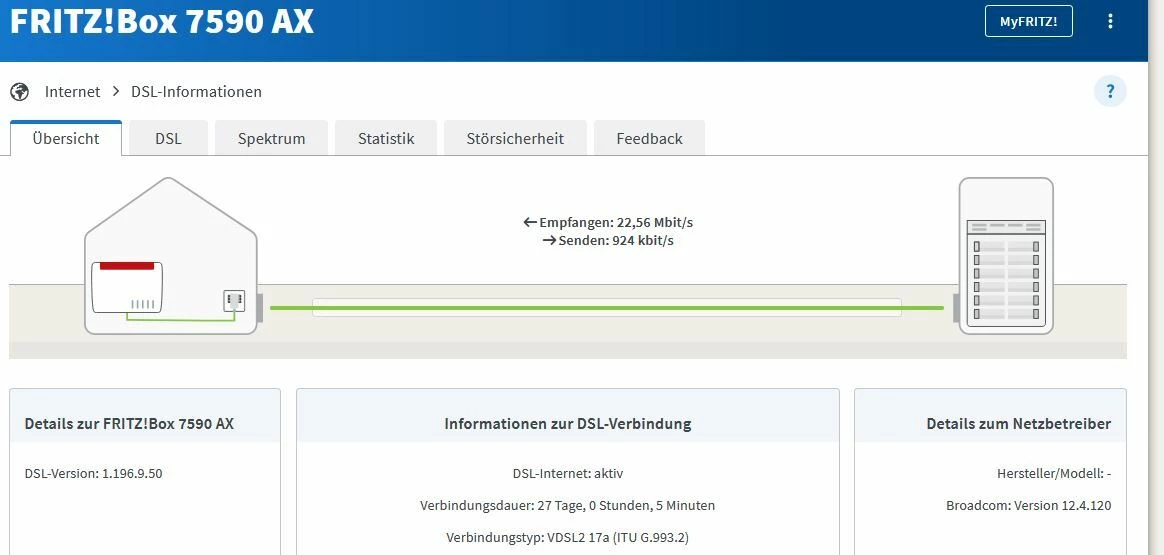Click DSL-Informationen breadcrumb
The image size is (1164, 555).
pos(196,92)
